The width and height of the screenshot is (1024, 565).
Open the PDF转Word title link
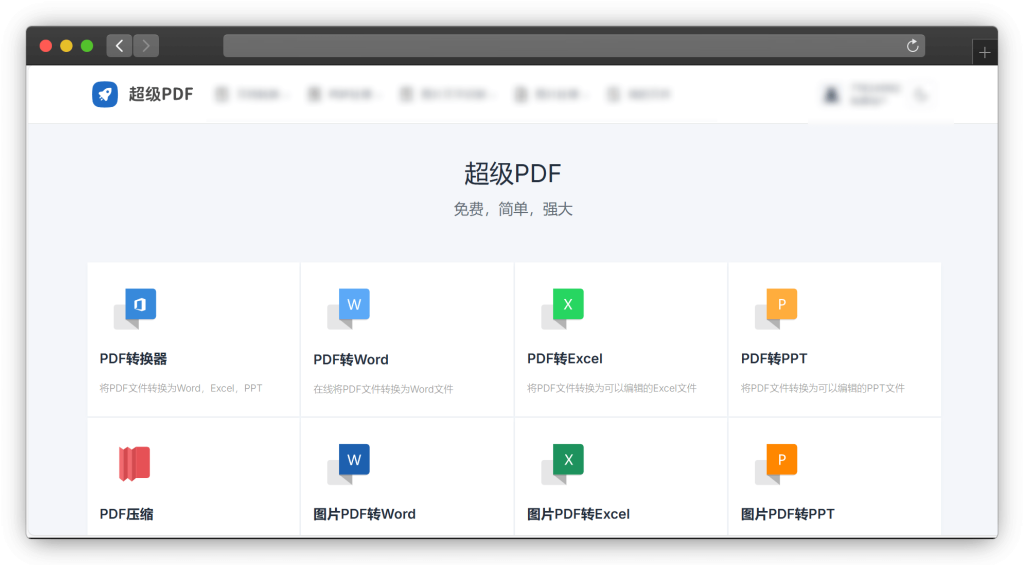[x=351, y=359]
